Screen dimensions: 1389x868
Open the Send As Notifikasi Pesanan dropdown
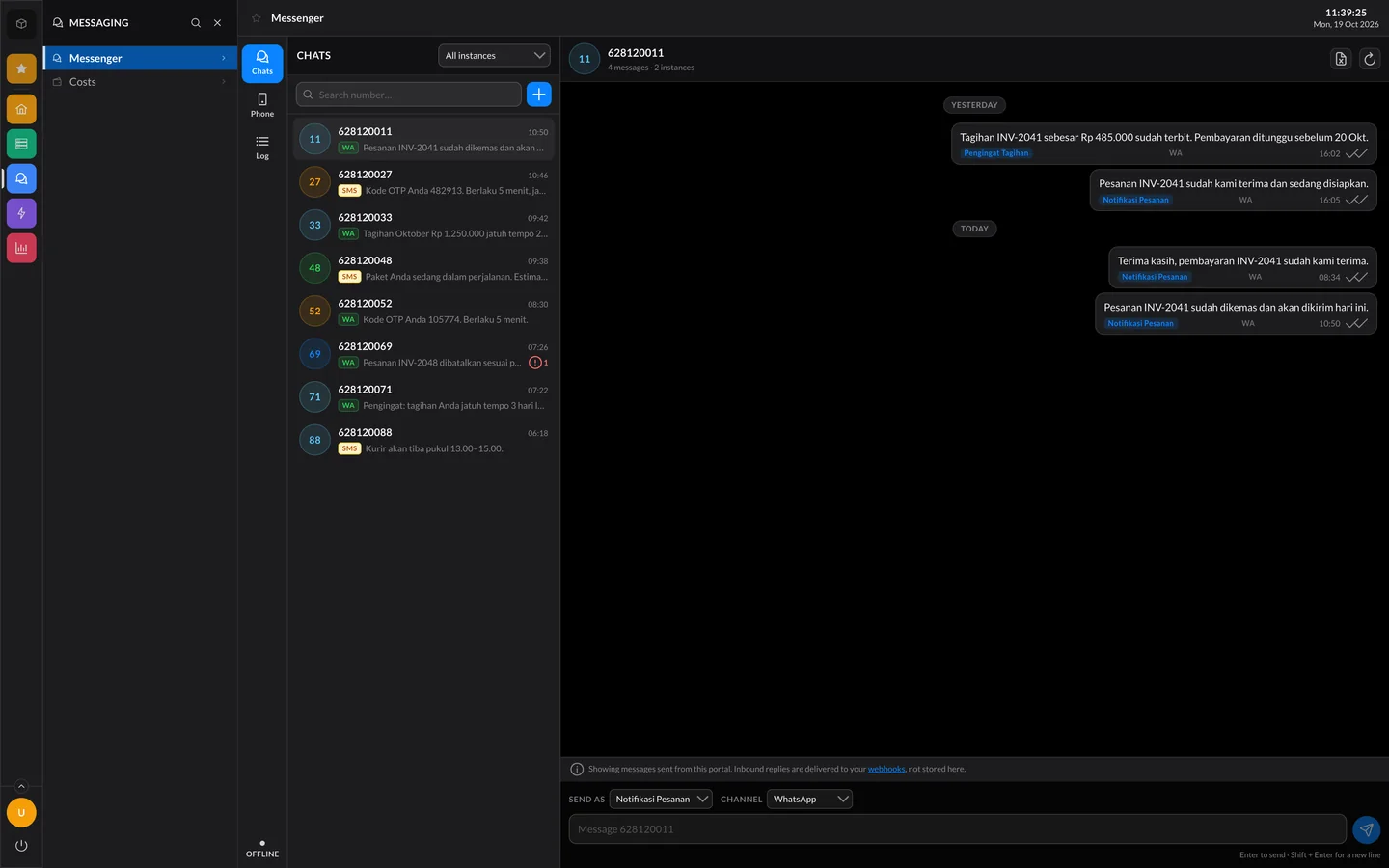pyautogui.click(x=661, y=800)
